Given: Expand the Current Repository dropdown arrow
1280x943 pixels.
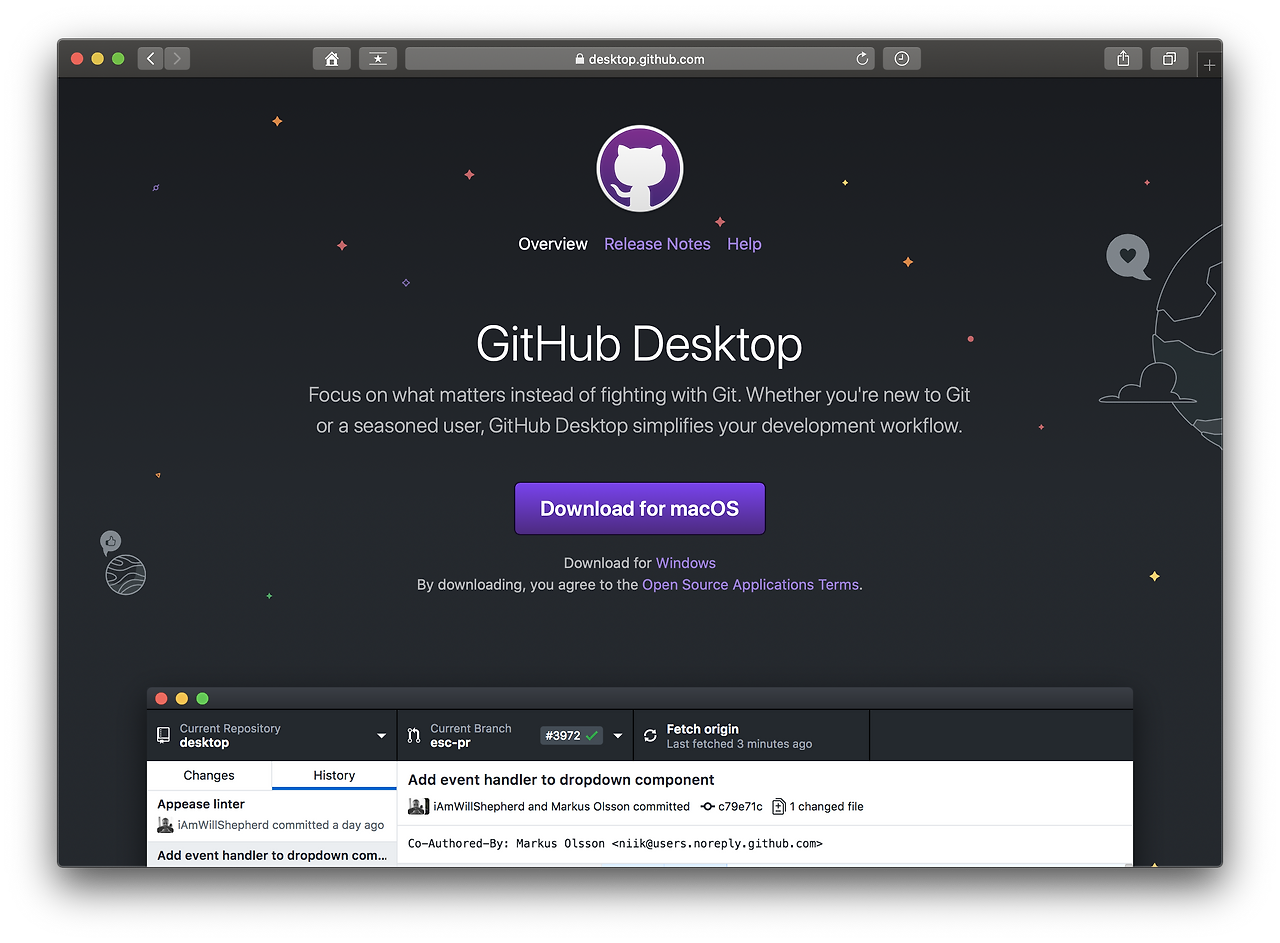Looking at the screenshot, I should (381, 736).
